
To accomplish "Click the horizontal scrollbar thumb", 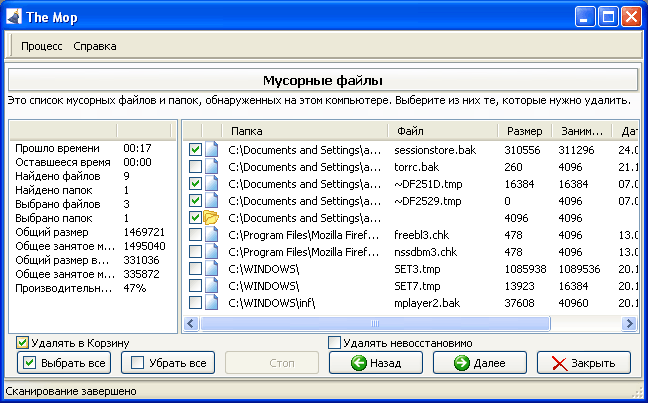I will click(375, 323).
